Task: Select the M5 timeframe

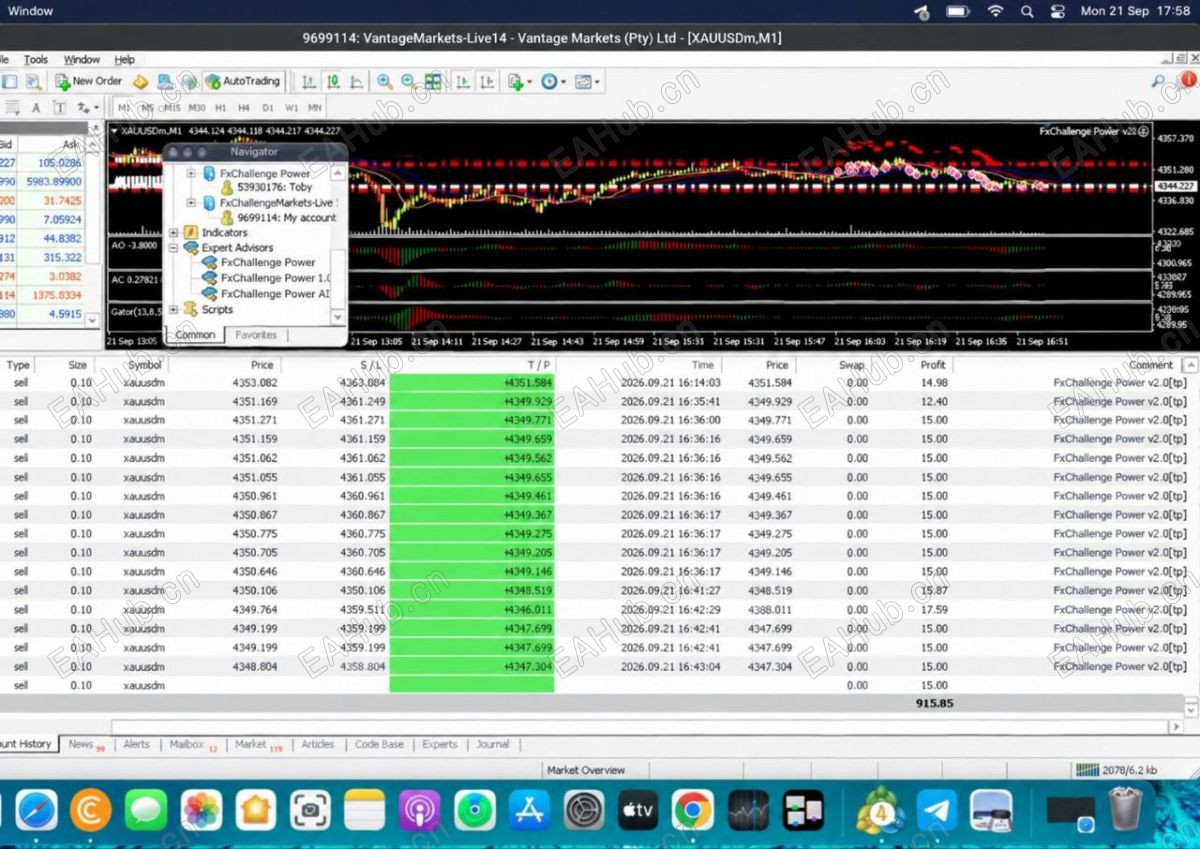Action: (x=147, y=108)
